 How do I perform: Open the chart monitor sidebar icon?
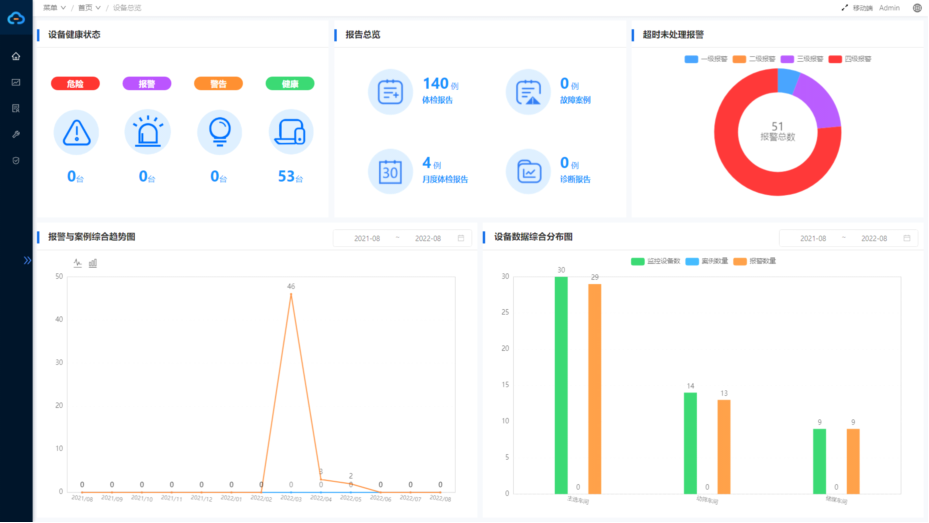(16, 82)
